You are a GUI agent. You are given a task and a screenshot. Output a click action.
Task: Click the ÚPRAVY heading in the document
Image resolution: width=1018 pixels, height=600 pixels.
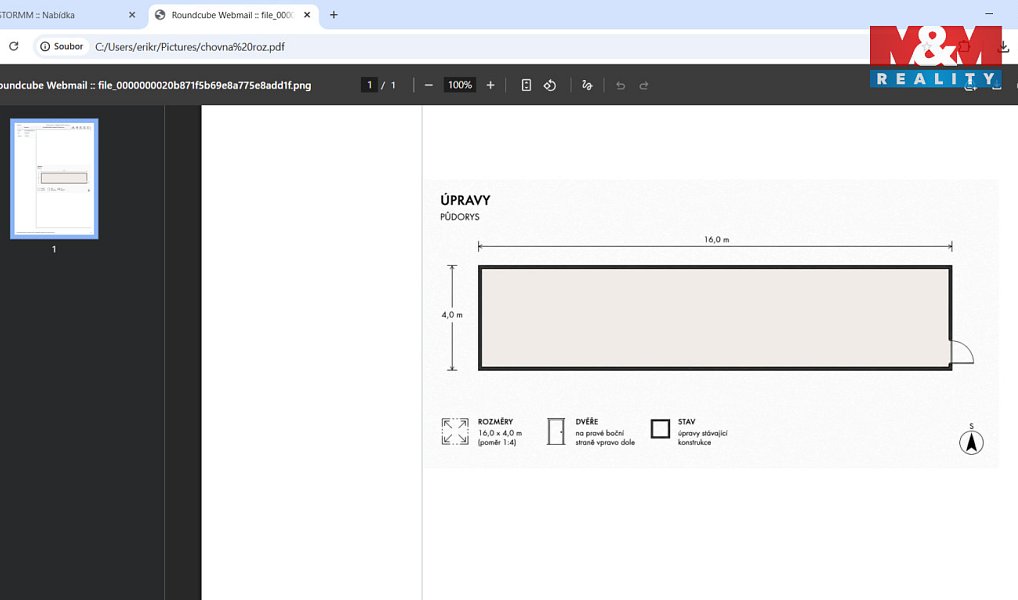tap(465, 200)
